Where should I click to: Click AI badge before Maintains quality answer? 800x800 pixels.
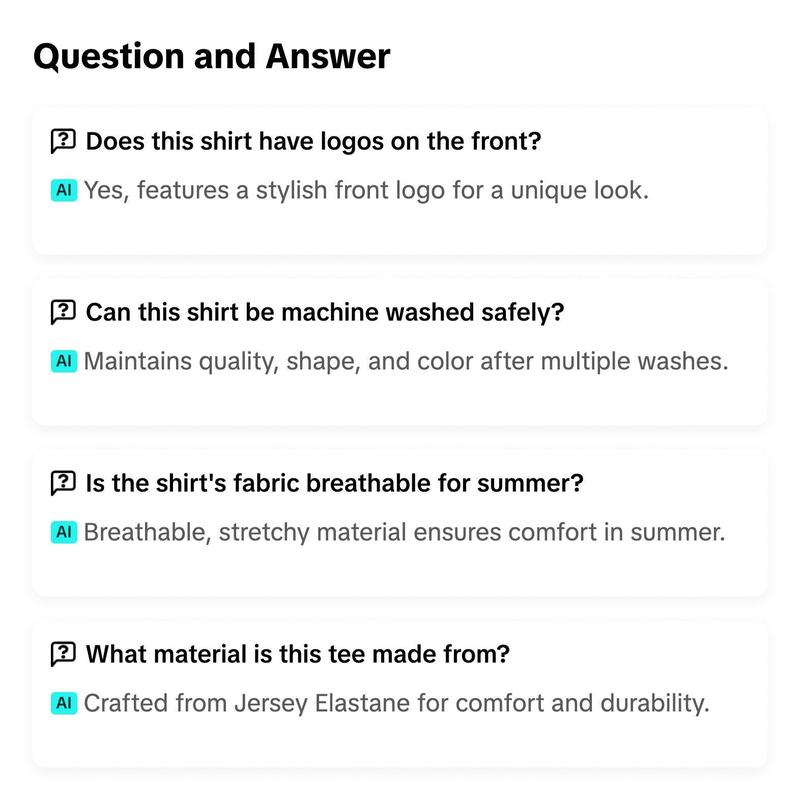click(64, 361)
